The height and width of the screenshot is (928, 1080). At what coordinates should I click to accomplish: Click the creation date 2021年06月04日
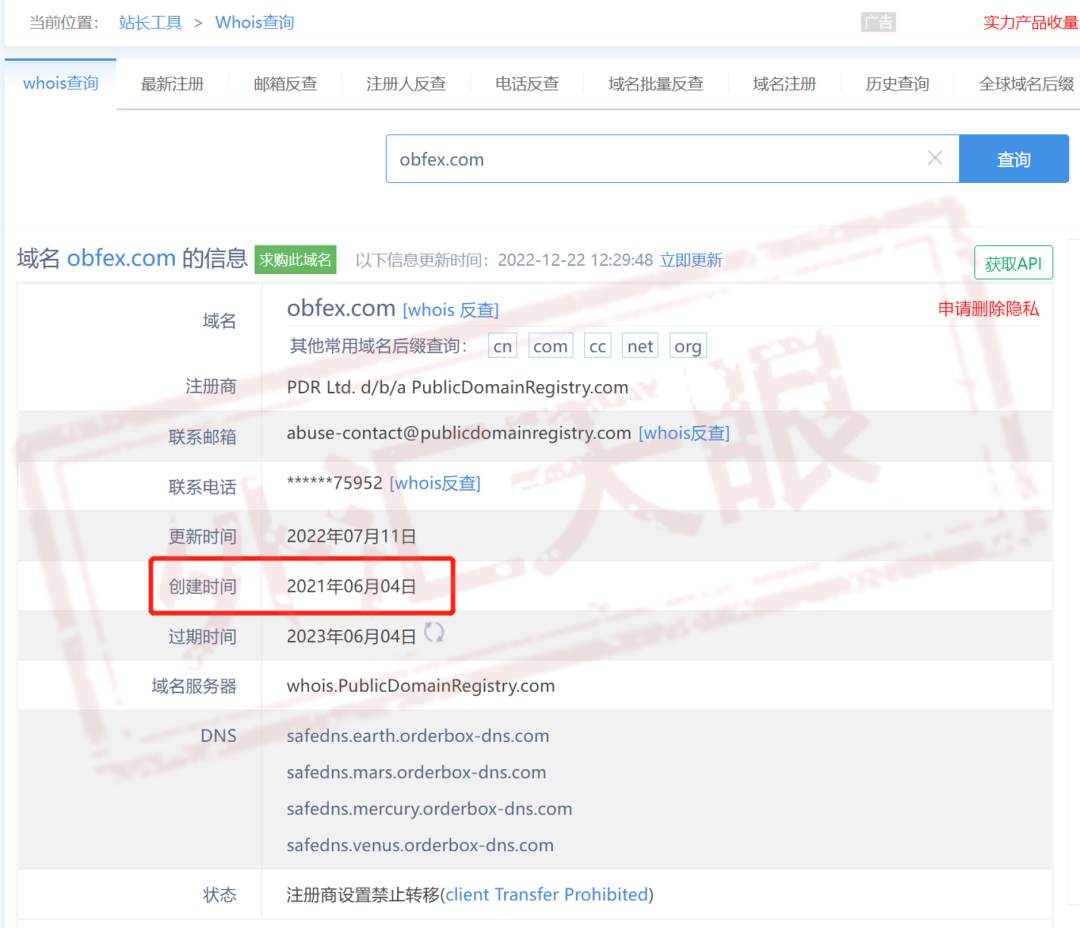point(351,586)
